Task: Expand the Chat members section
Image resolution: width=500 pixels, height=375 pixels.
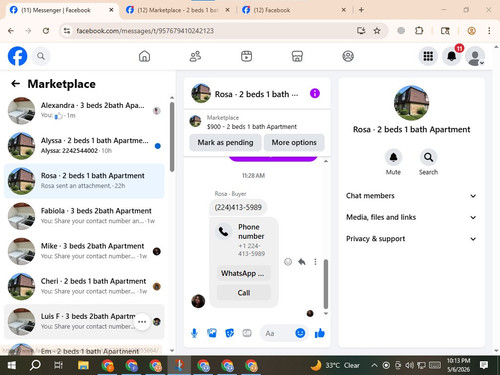Action: coord(411,196)
